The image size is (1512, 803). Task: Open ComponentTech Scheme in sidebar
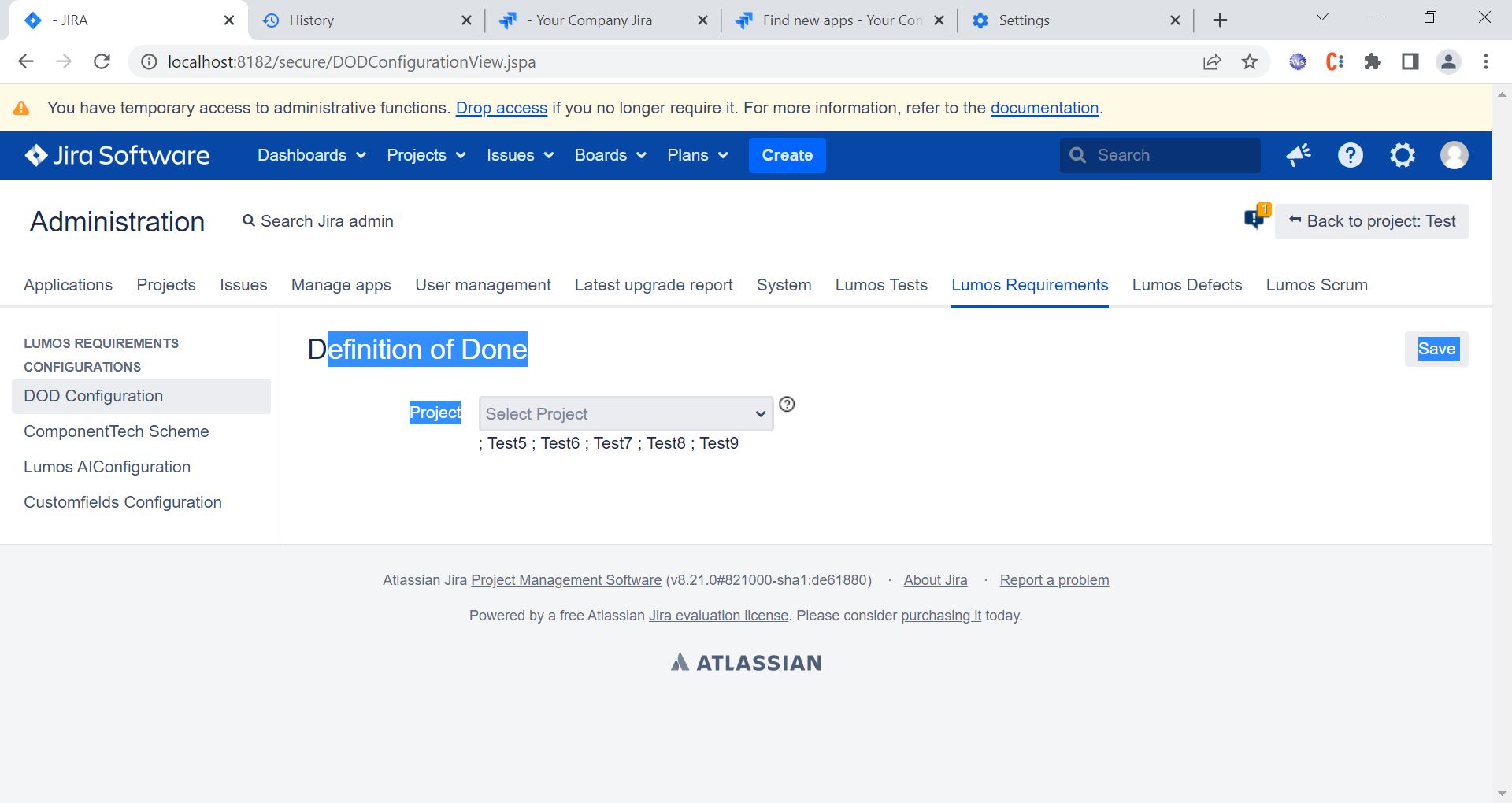(117, 431)
